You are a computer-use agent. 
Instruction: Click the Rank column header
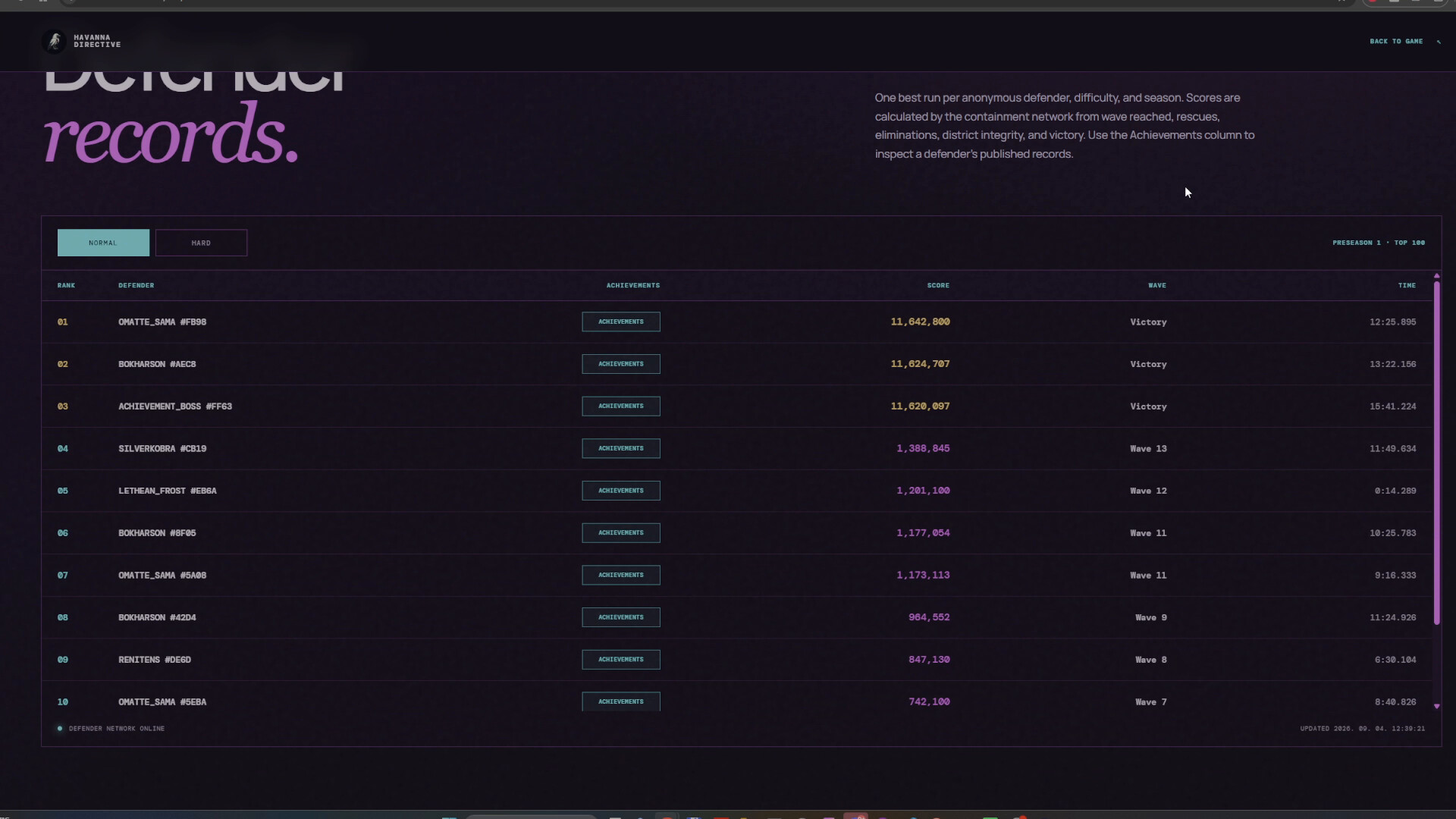(x=66, y=285)
